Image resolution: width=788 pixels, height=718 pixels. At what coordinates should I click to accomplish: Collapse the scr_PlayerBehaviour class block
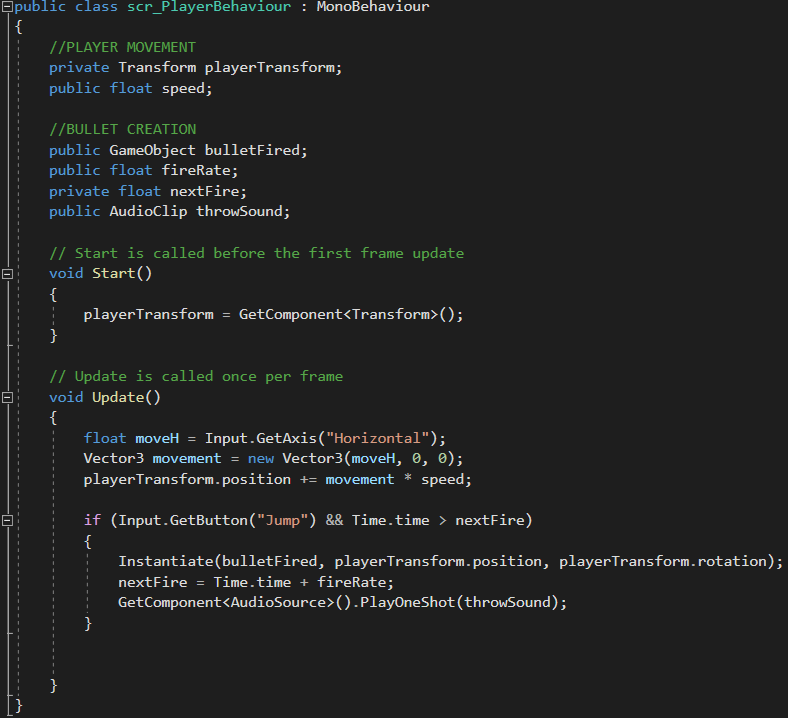pos(8,7)
